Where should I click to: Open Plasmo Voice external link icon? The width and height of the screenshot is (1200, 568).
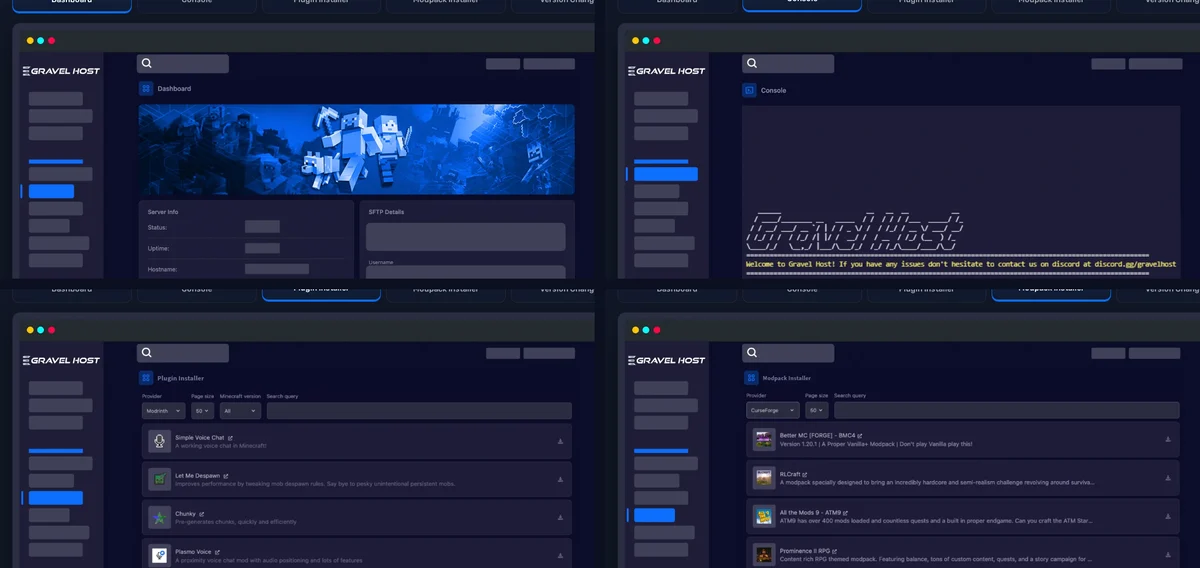click(217, 551)
